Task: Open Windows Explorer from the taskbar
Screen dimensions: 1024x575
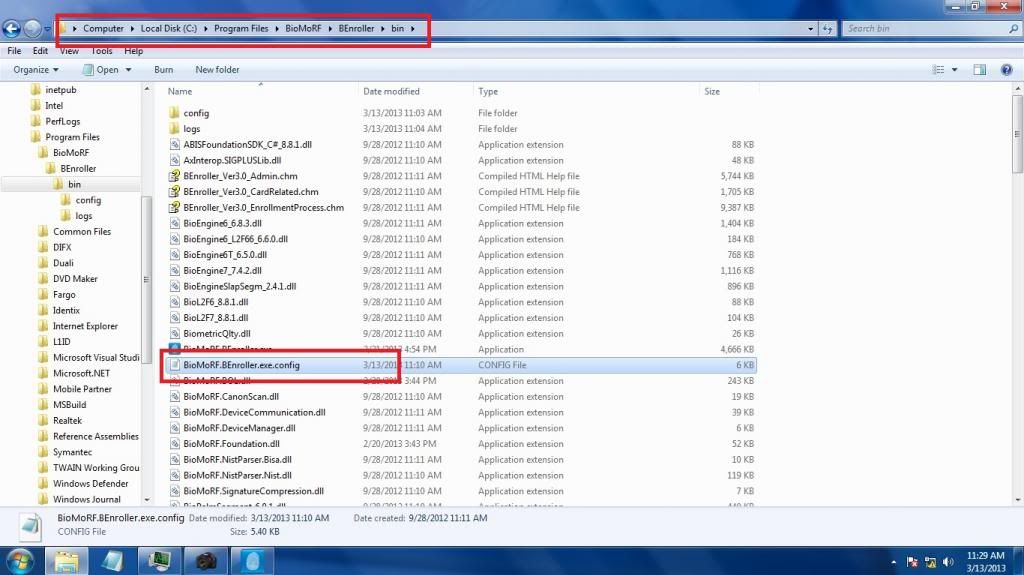Action: [x=66, y=561]
